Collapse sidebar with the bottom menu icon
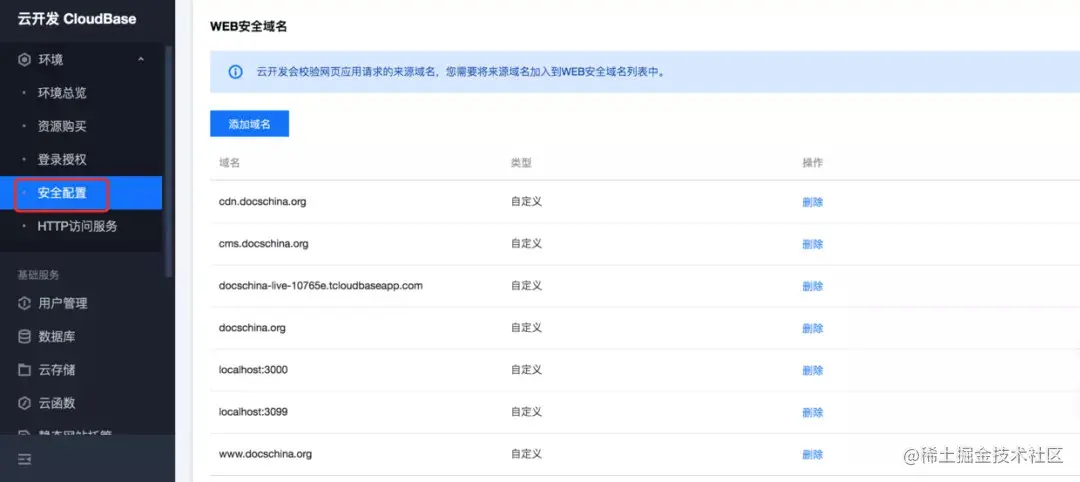Viewport: 1080px width, 482px height. coord(24,459)
